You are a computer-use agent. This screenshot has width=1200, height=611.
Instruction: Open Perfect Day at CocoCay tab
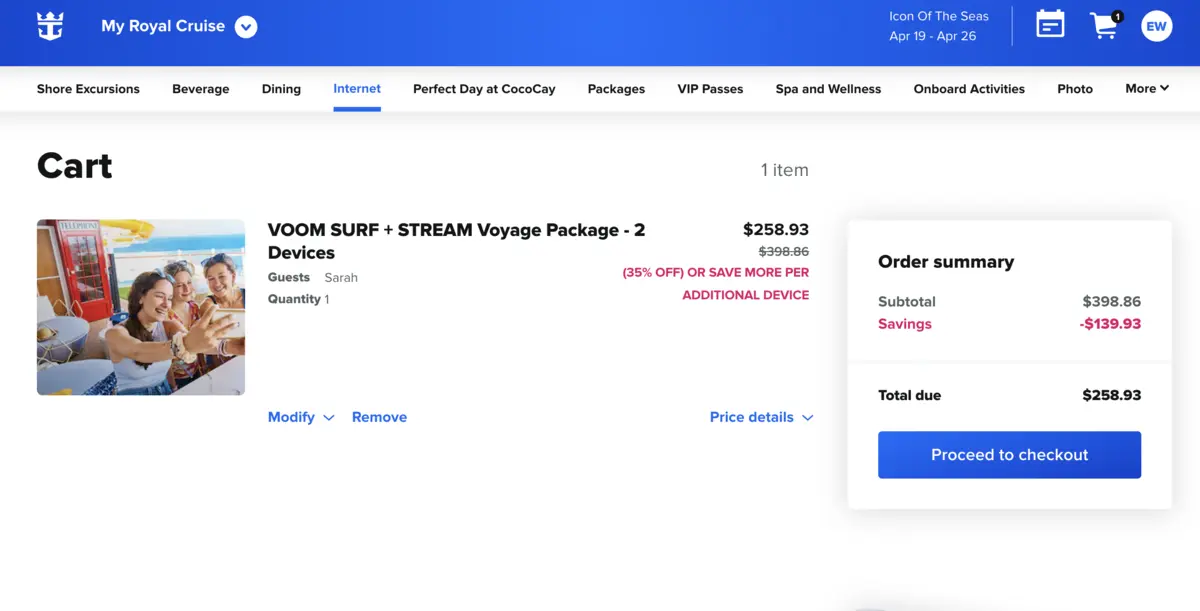point(484,89)
